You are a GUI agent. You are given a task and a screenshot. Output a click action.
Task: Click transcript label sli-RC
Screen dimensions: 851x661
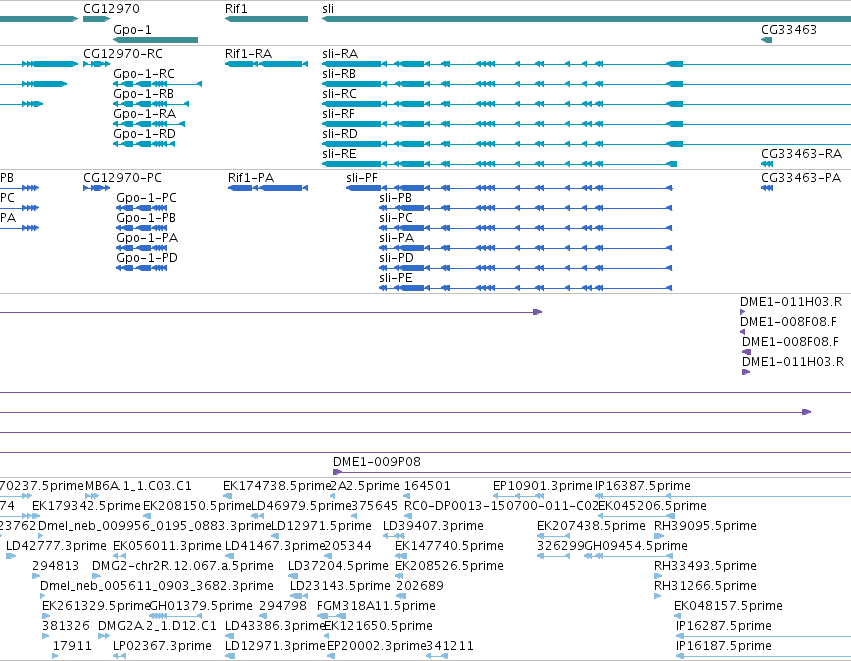click(339, 94)
